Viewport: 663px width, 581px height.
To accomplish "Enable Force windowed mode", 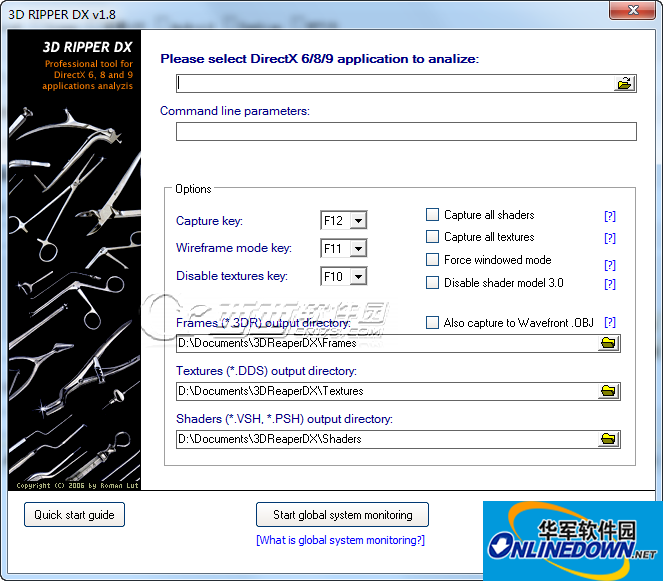I will (433, 260).
